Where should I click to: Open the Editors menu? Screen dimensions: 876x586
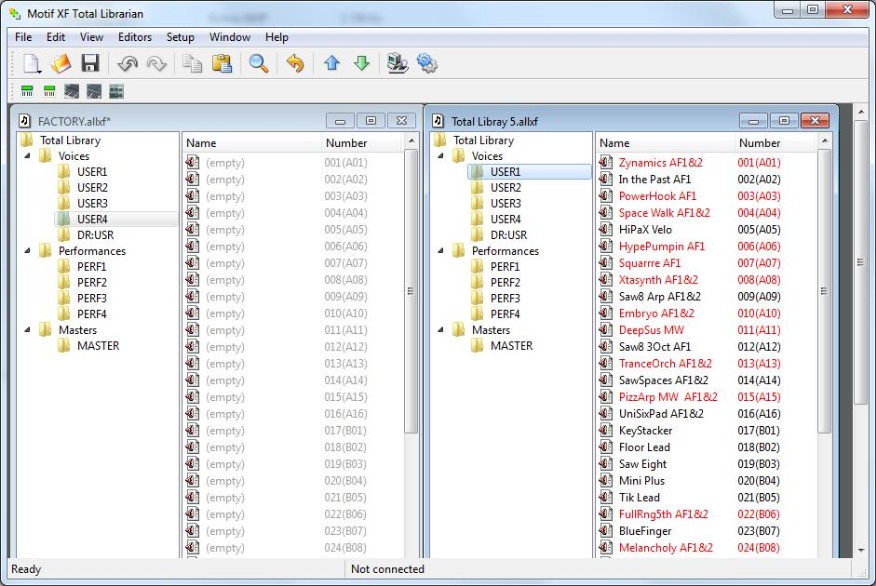tap(135, 37)
